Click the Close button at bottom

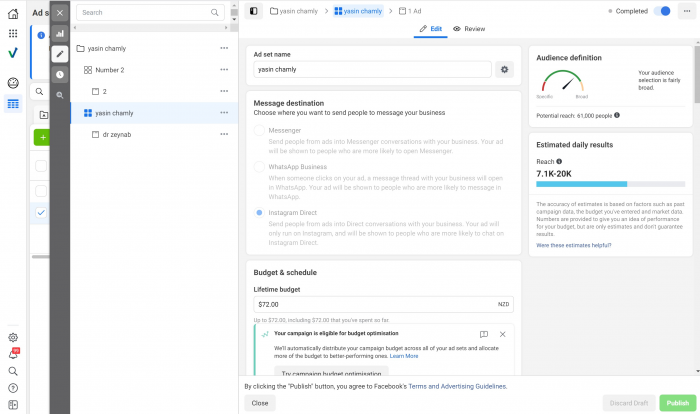point(260,403)
